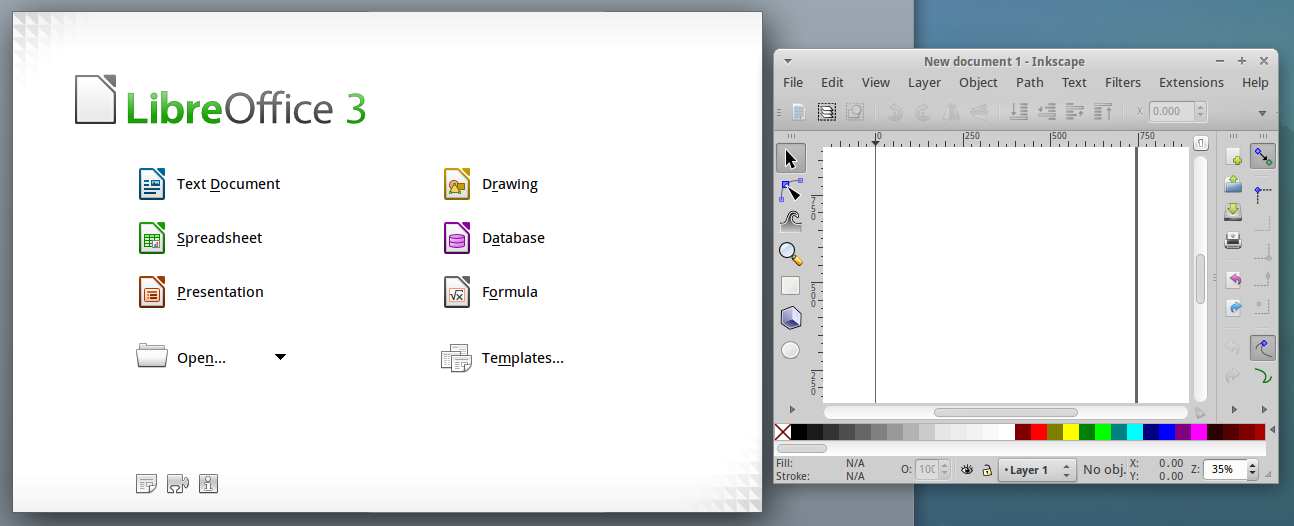Click Redo arrow in Inkscape commands bar
Screen dimensions: 1294x526
pos(1233,376)
